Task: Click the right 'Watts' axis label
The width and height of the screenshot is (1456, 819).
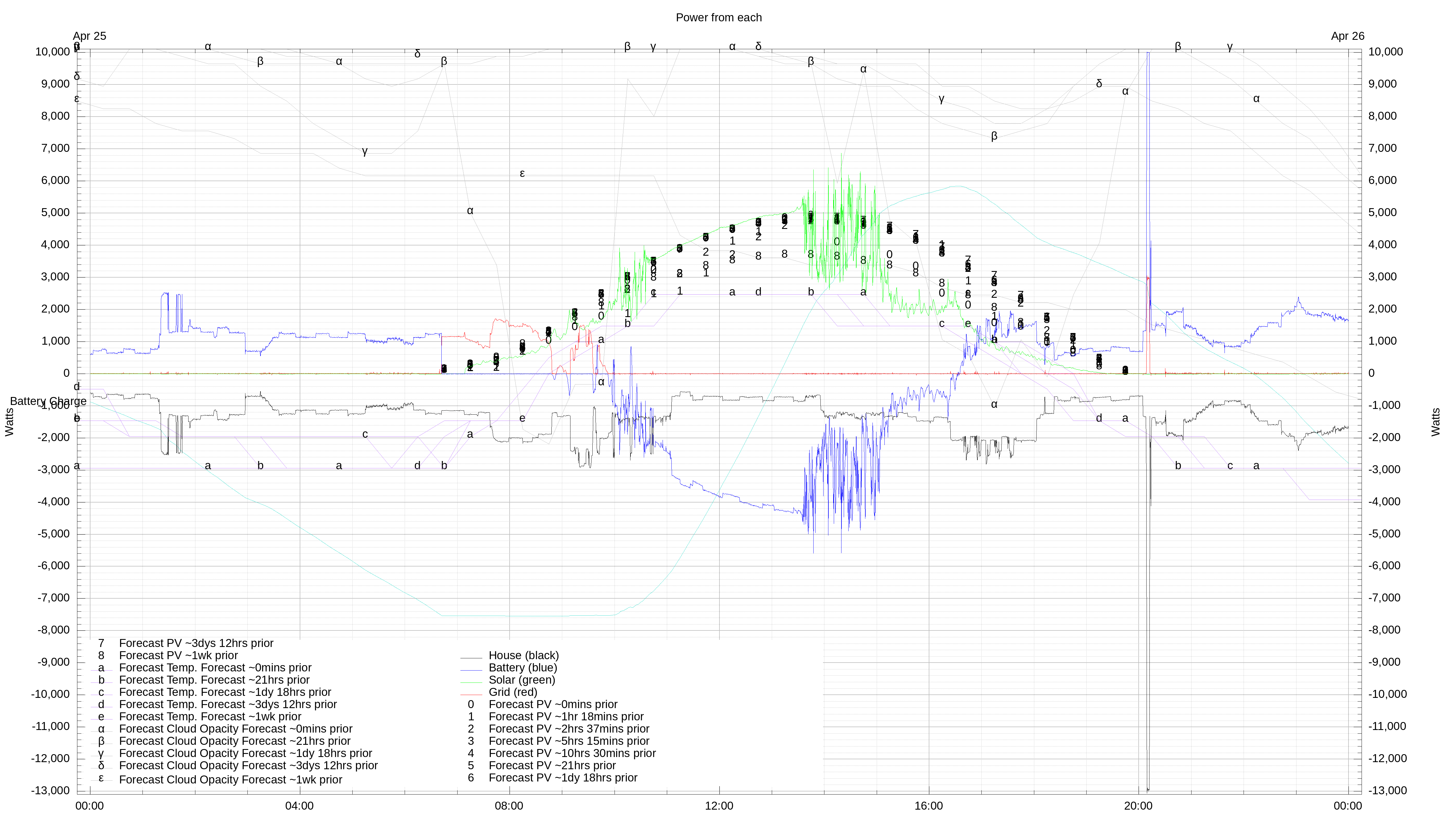Action: [1436, 422]
